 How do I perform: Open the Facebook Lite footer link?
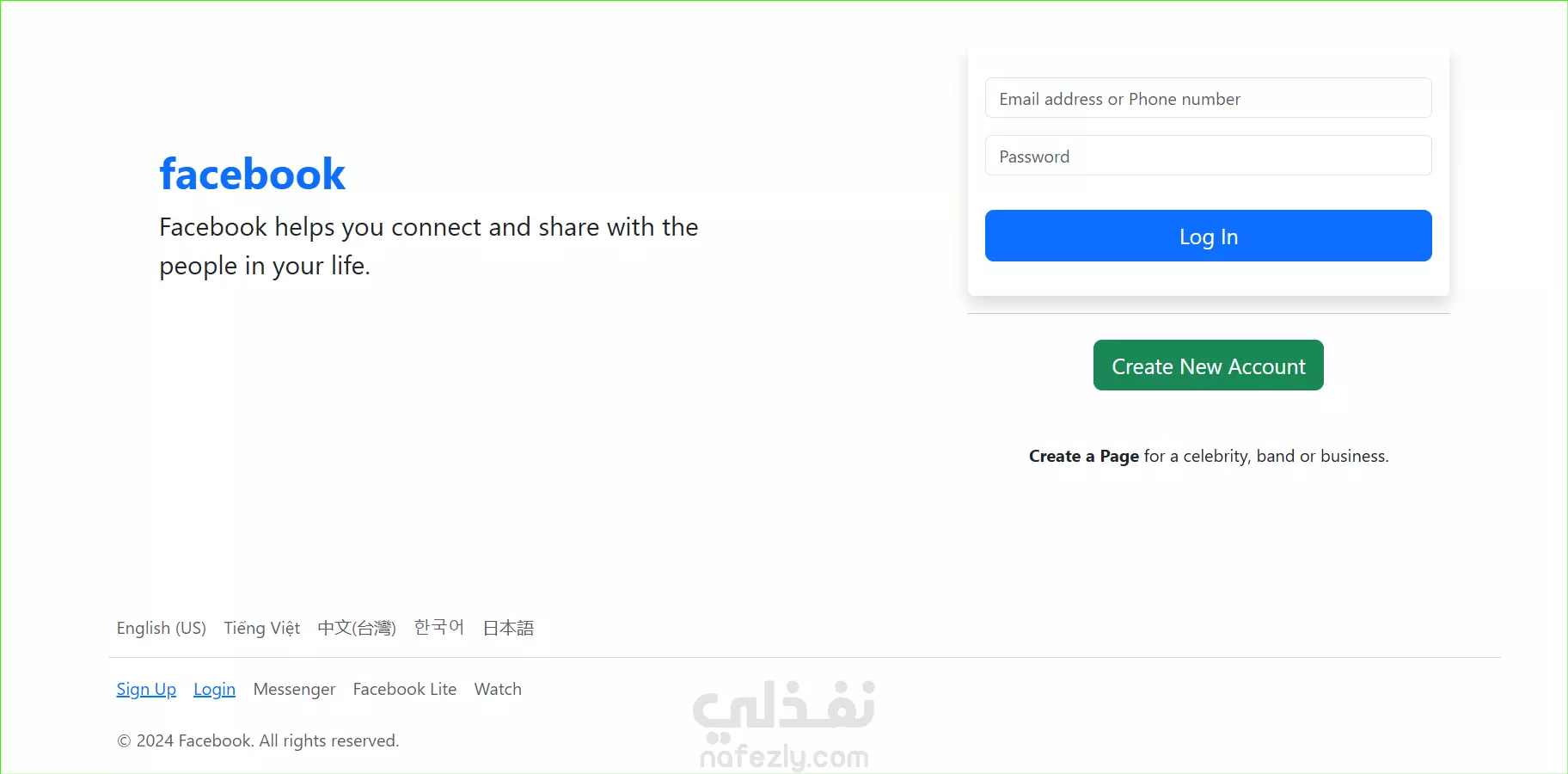pyautogui.click(x=405, y=689)
